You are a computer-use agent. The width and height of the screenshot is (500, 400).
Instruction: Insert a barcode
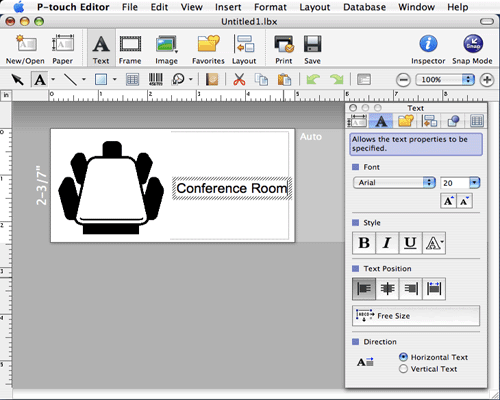(x=156, y=80)
